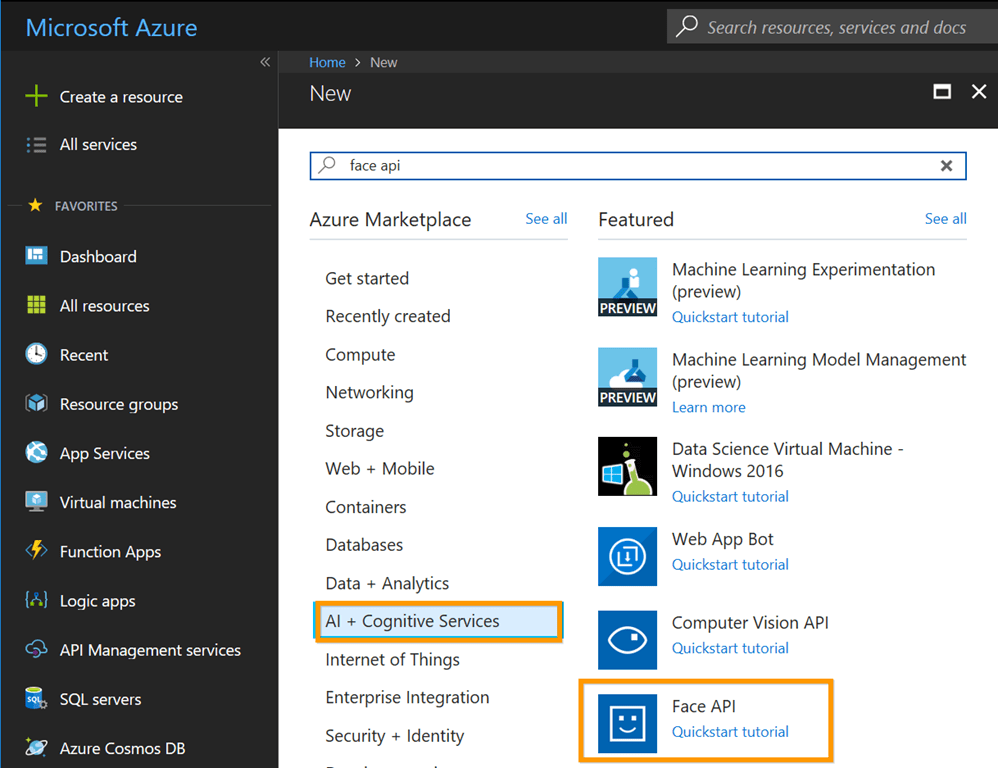Maximize the New blade panel
The image size is (998, 768).
click(x=941, y=92)
